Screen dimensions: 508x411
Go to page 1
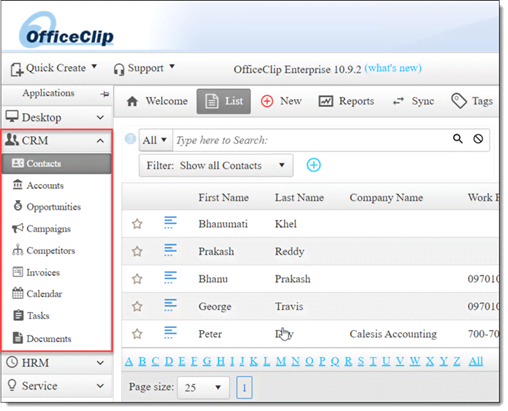click(244, 387)
